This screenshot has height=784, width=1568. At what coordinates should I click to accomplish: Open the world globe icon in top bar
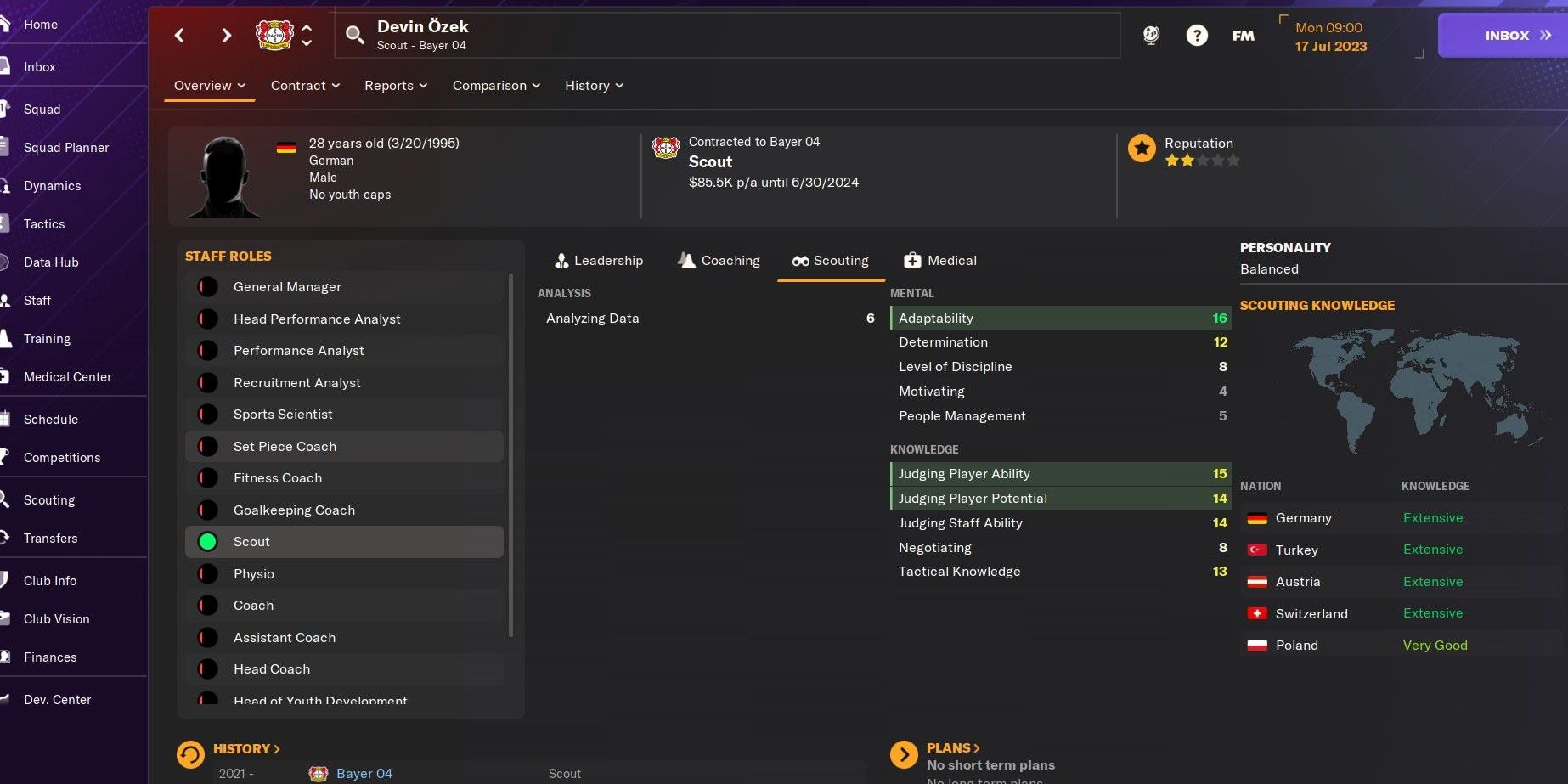point(1153,35)
